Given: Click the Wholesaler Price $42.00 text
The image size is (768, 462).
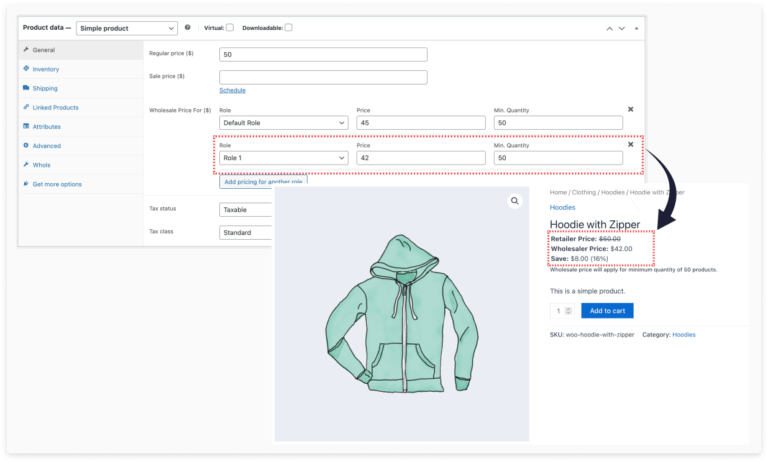Looking at the screenshot, I should [x=591, y=248].
